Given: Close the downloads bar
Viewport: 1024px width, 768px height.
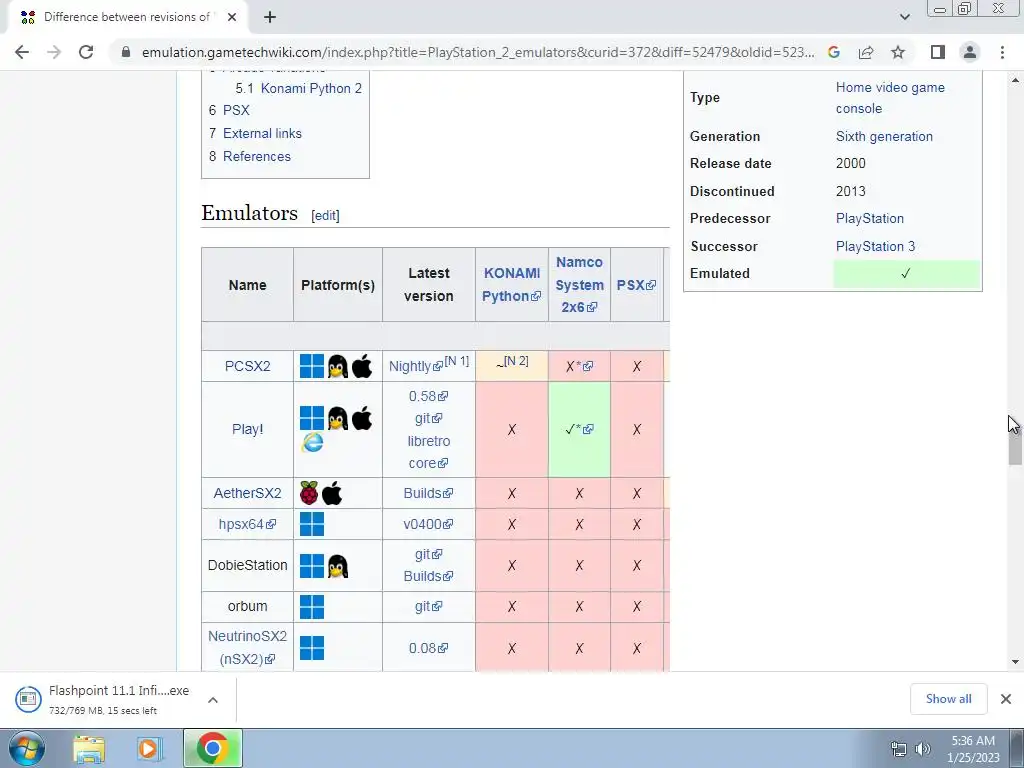Looking at the screenshot, I should (x=1006, y=699).
